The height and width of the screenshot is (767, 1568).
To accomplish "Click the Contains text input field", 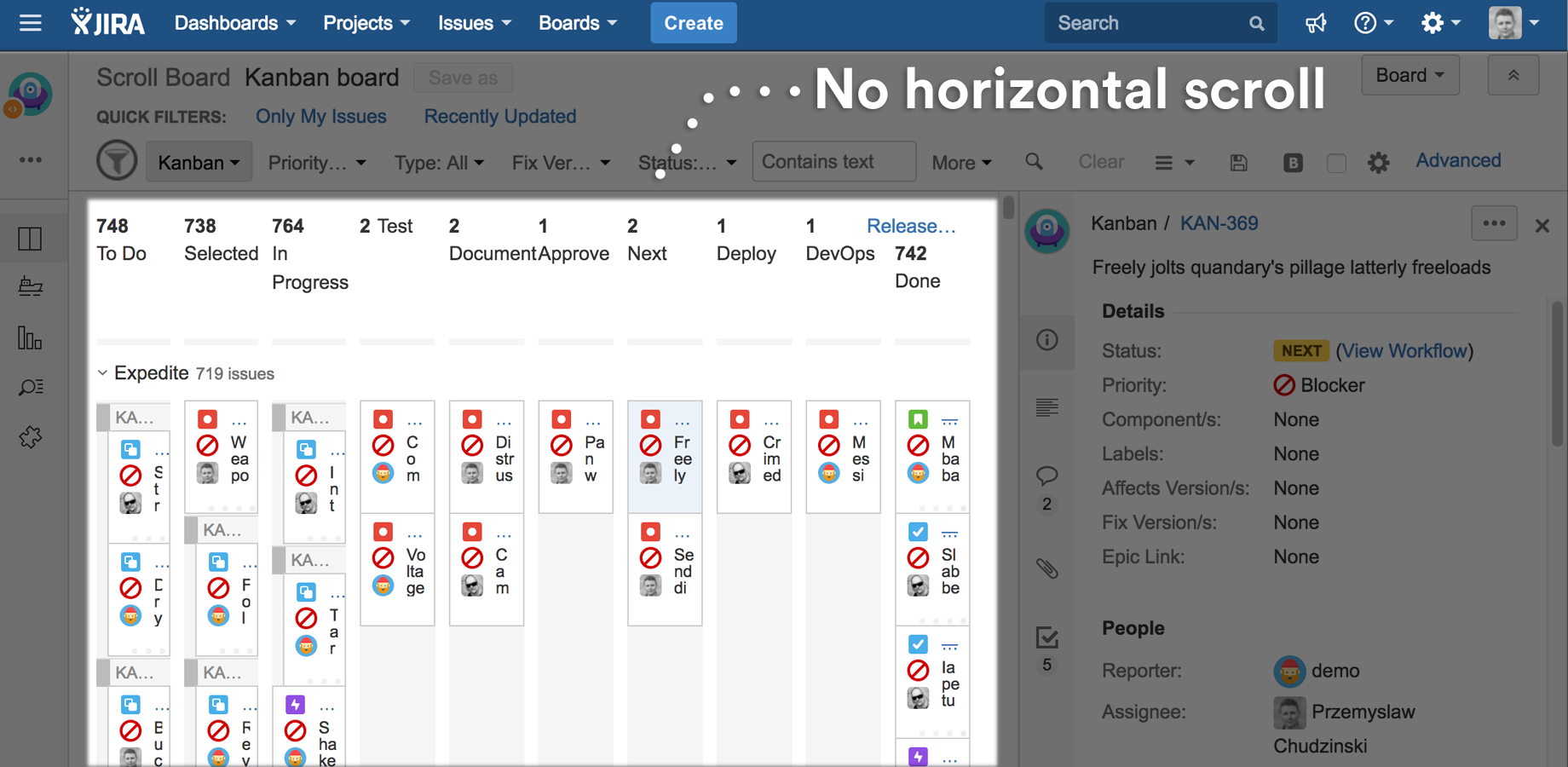I will pos(833,162).
